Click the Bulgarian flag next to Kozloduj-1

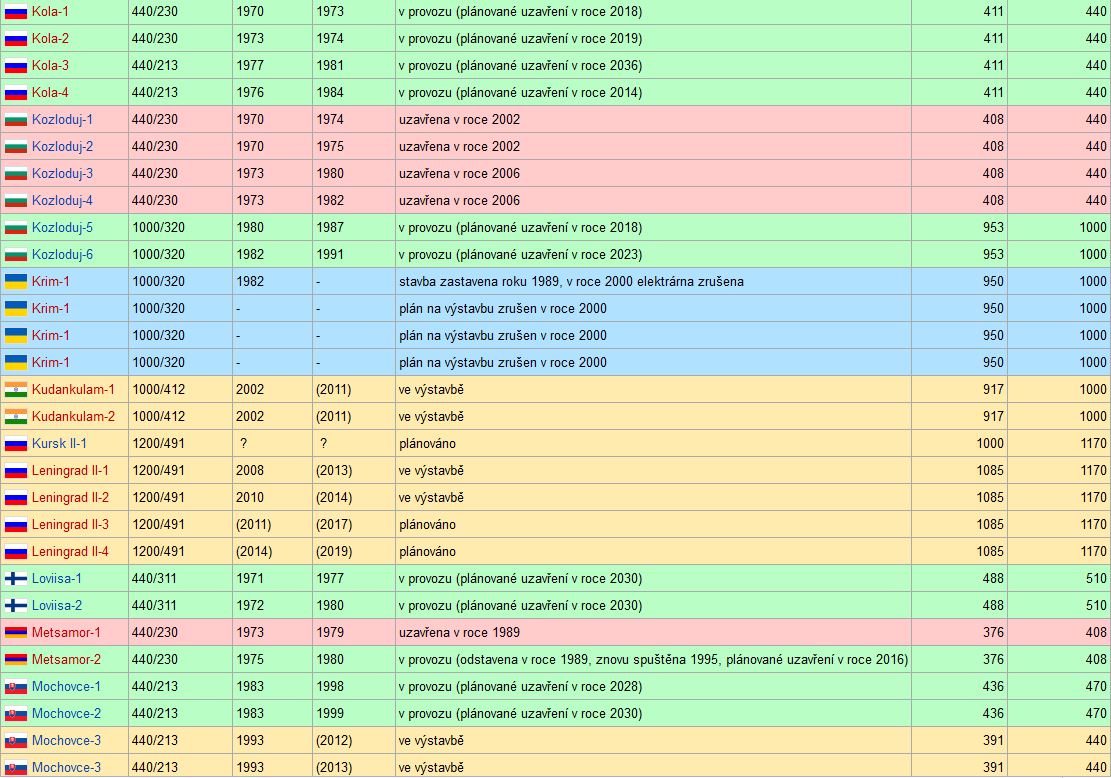point(15,120)
